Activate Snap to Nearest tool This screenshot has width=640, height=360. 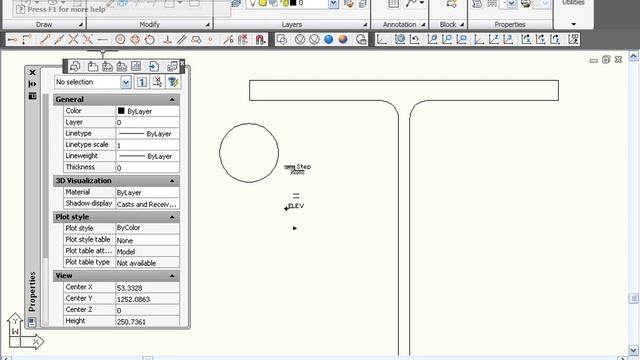pyautogui.click(x=229, y=40)
